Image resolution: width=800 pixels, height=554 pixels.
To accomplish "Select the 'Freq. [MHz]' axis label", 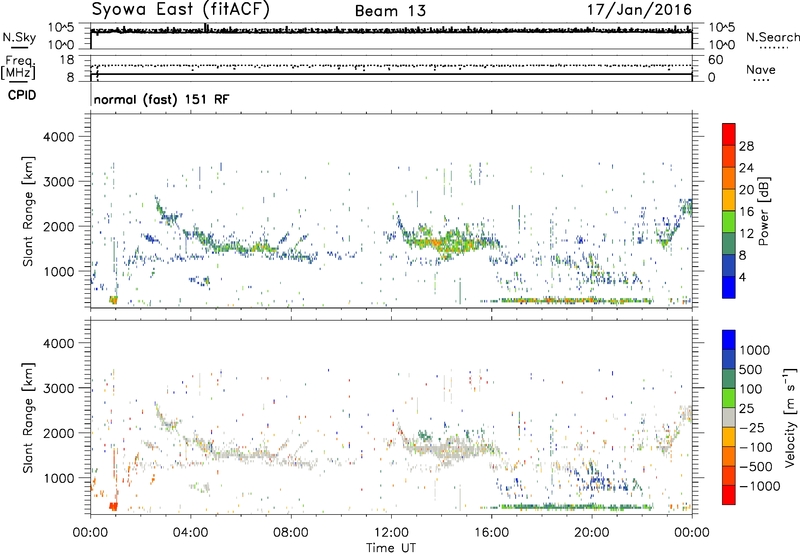I will click(18, 68).
